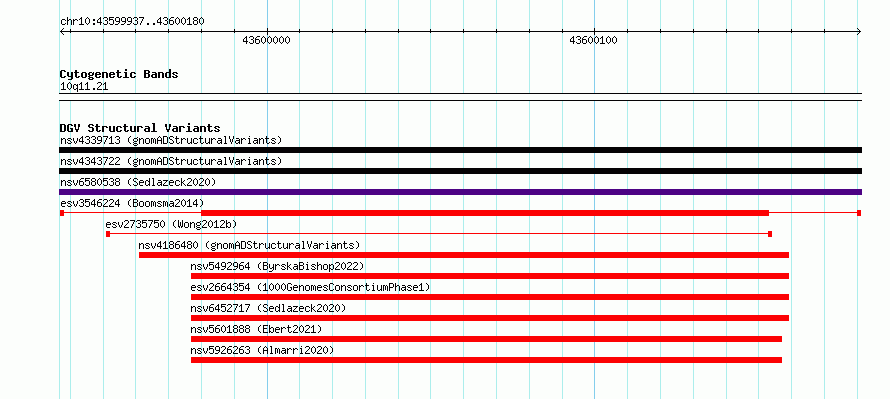The image size is (890, 399).
Task: Open nsv4339713 gnomAD variant label
Action: 171,140
